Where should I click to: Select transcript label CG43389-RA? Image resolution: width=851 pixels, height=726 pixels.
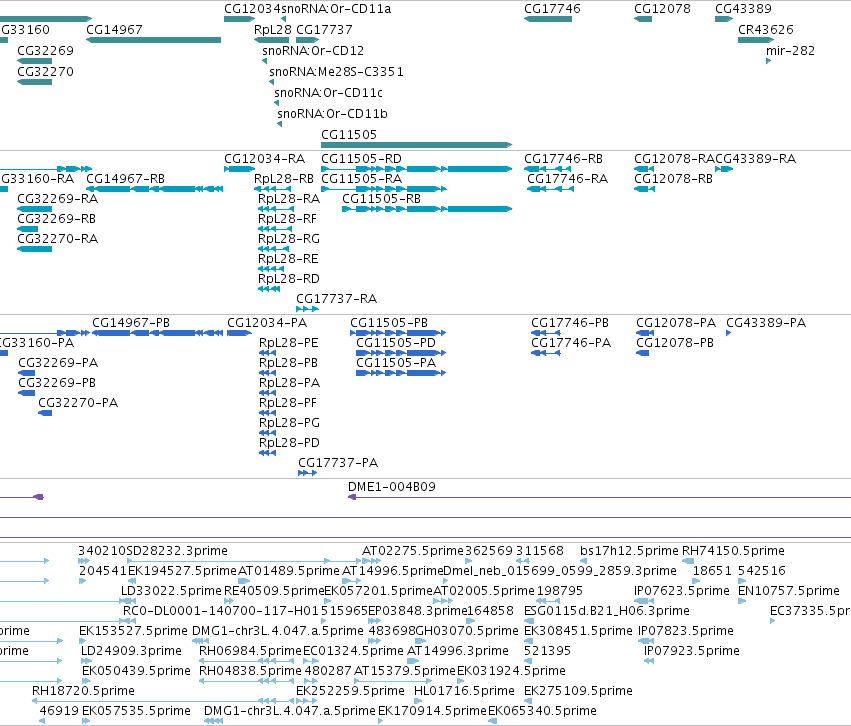tap(755, 159)
